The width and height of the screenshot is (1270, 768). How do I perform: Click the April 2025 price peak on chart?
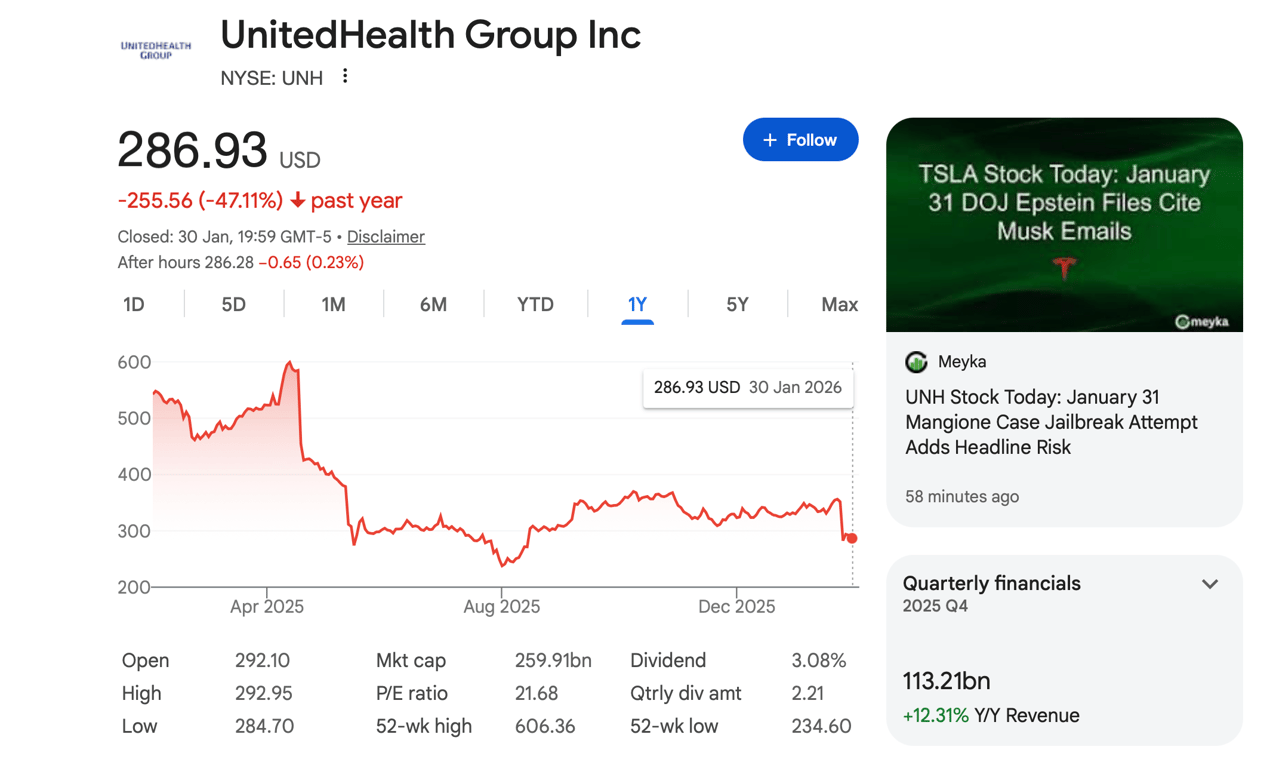pos(290,364)
